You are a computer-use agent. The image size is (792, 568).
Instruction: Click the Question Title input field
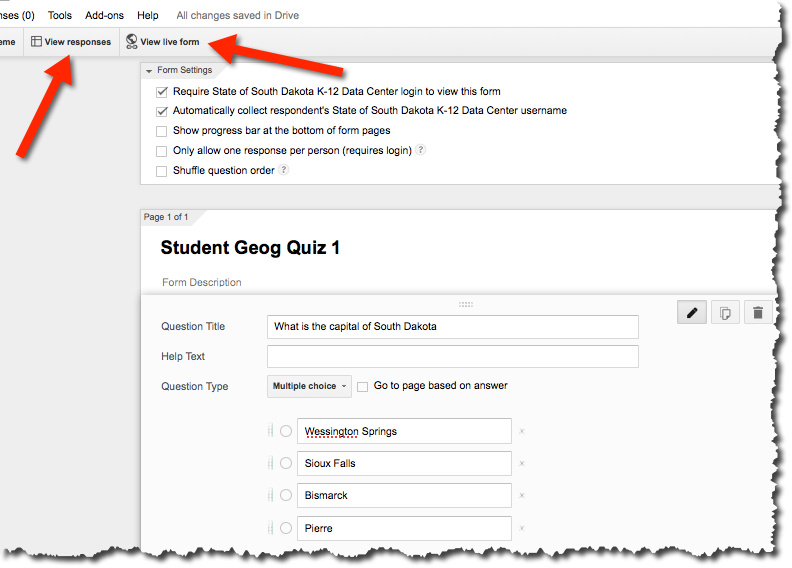click(453, 327)
